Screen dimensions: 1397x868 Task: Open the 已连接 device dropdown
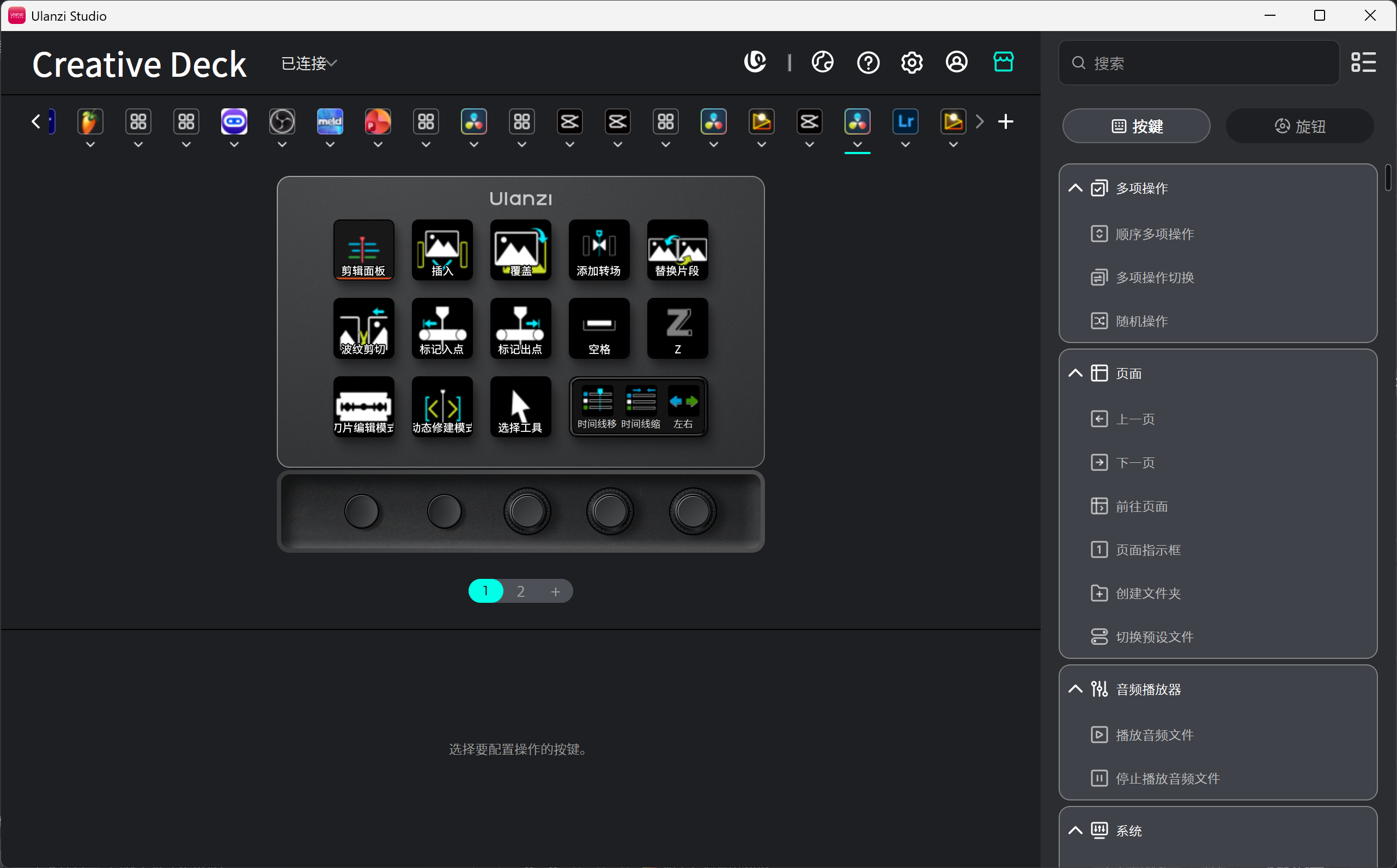point(309,63)
